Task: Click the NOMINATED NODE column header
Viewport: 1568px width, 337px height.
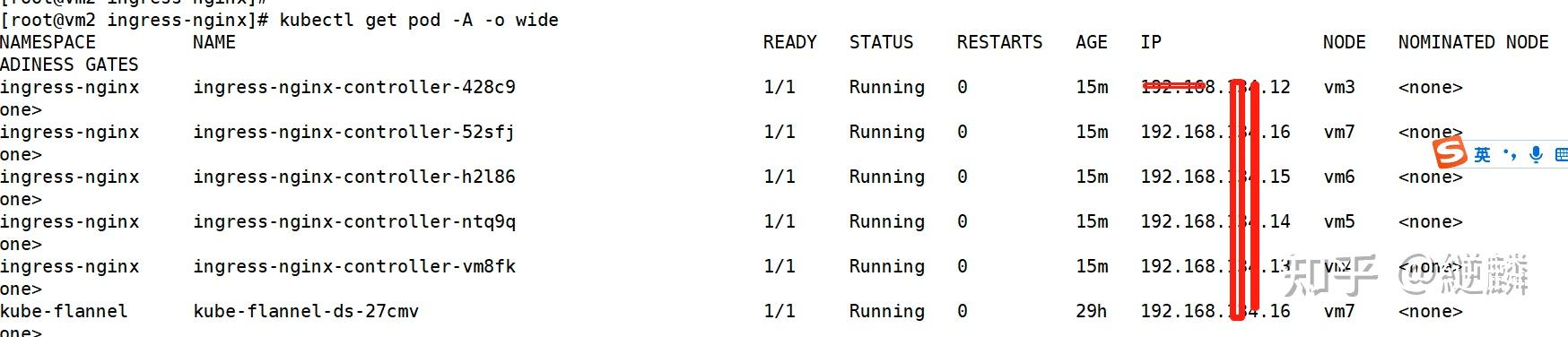Action: (x=1473, y=42)
